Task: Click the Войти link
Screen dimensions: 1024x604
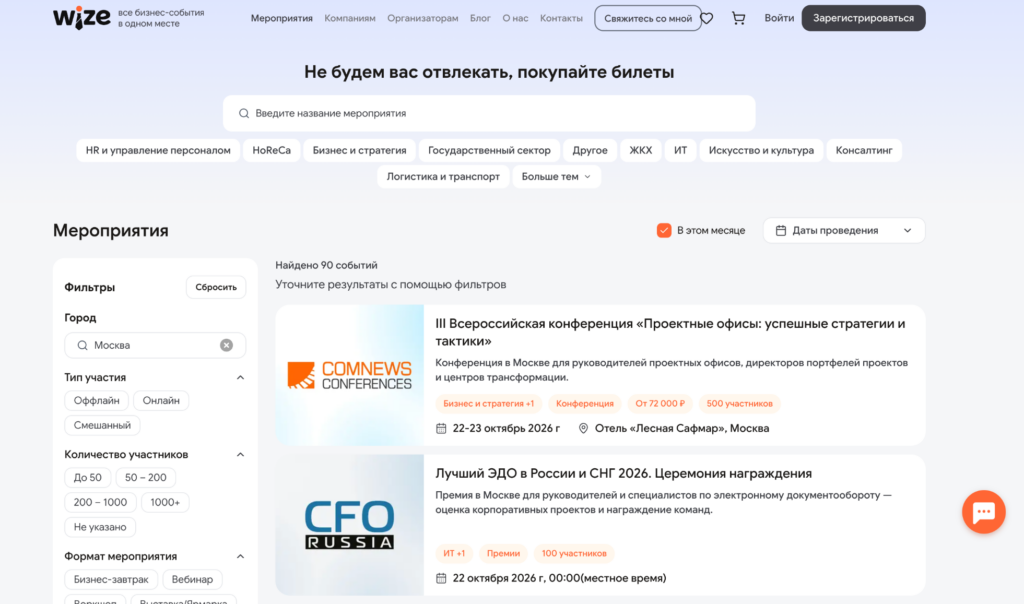Action: [x=779, y=18]
